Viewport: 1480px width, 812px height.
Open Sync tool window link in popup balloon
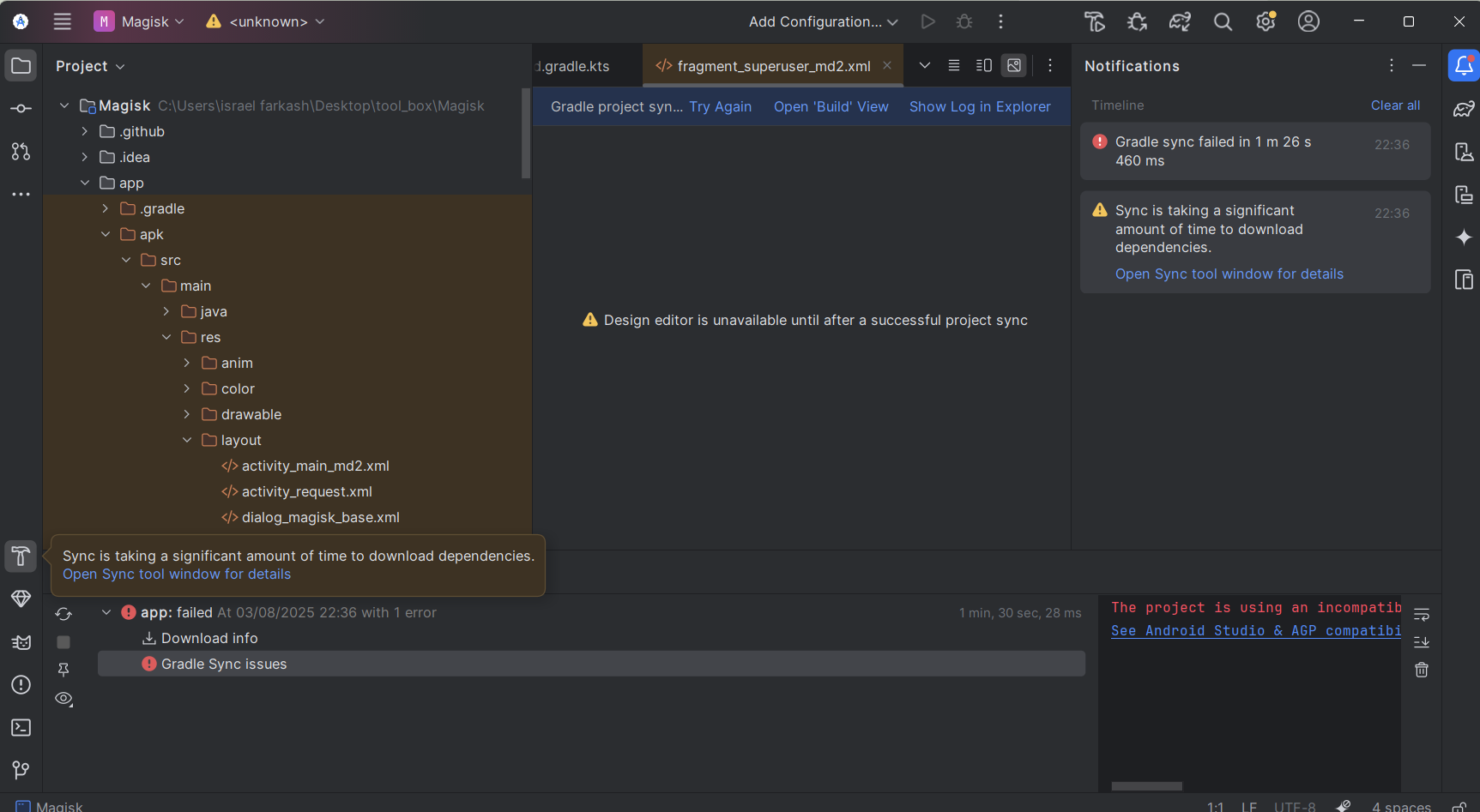pos(177,574)
